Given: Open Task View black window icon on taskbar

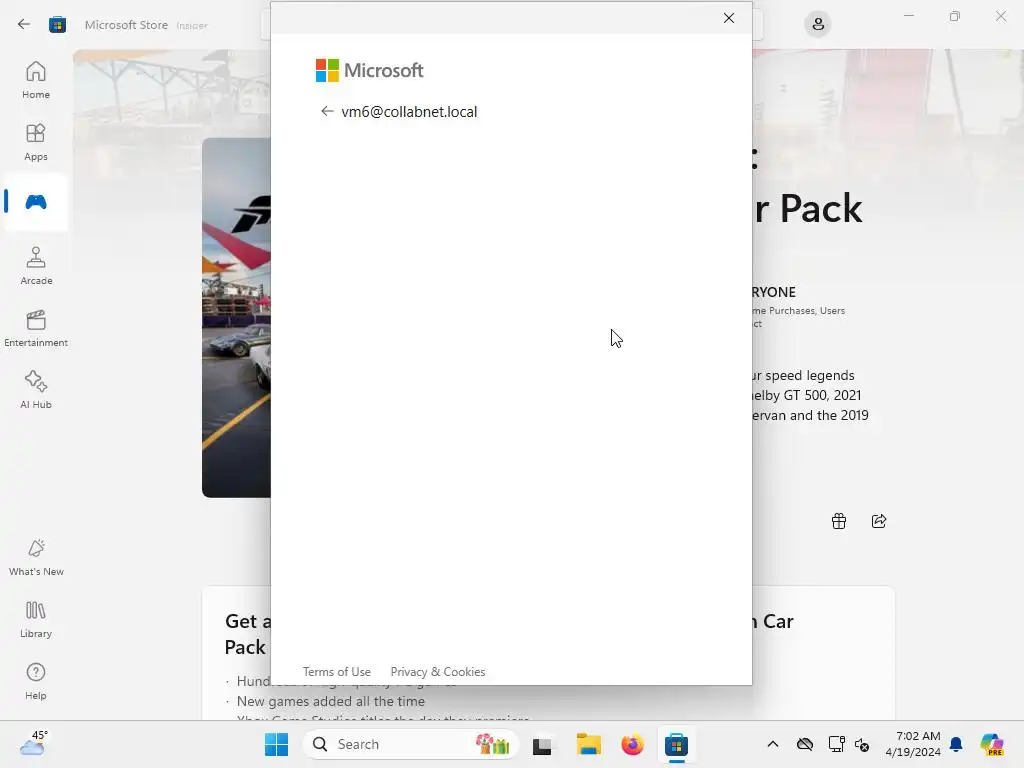Looking at the screenshot, I should [x=542, y=745].
